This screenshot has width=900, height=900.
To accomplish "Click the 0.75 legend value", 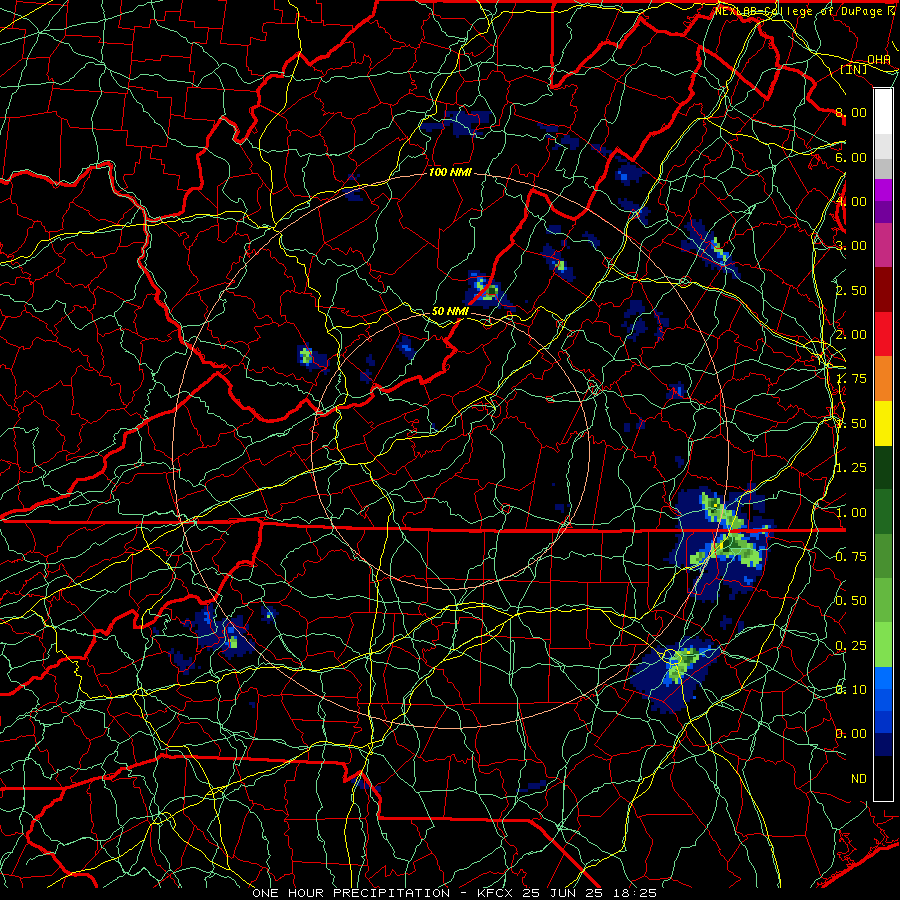I will 851,557.
